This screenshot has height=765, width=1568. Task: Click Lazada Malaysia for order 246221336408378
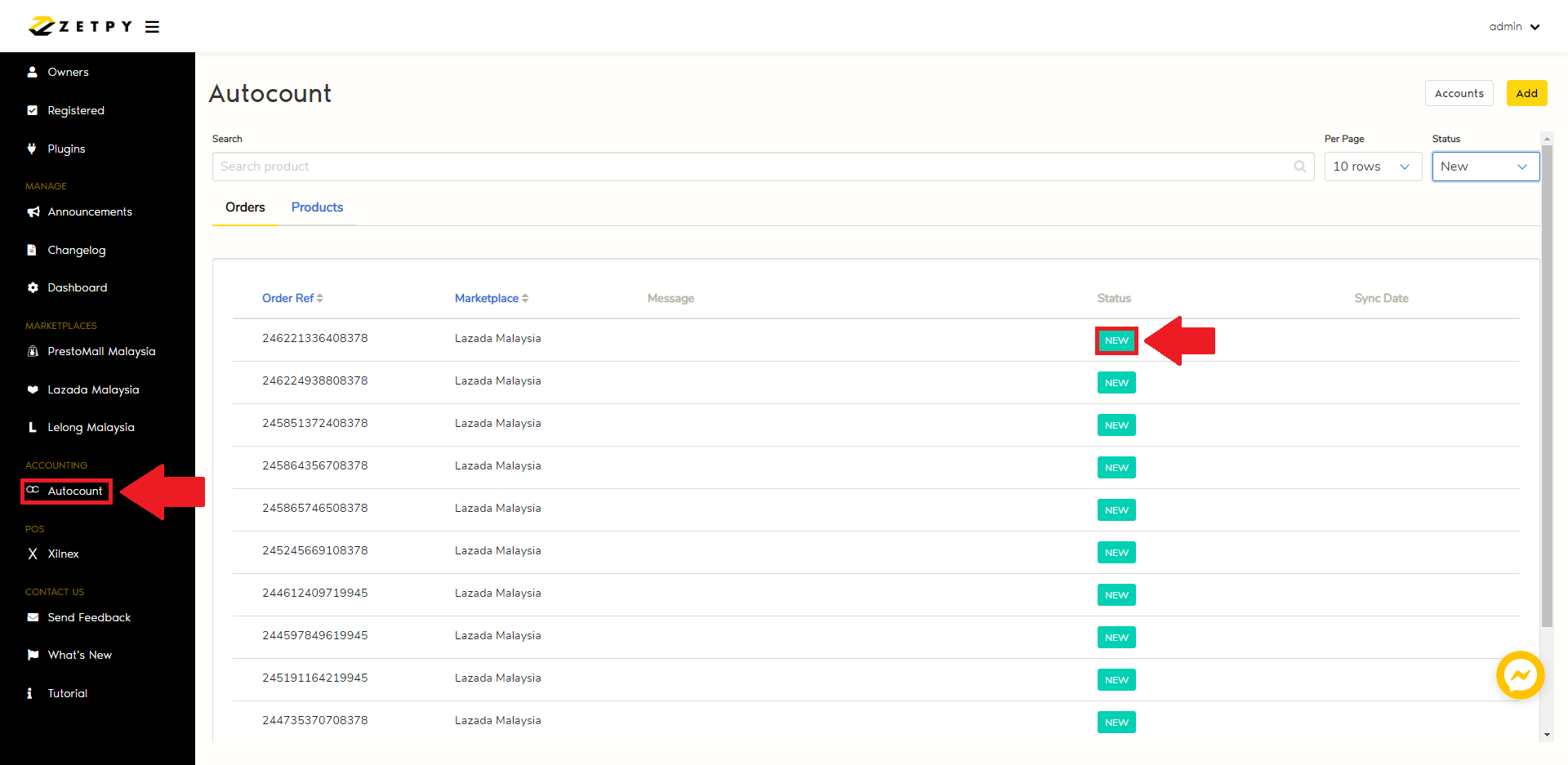497,338
